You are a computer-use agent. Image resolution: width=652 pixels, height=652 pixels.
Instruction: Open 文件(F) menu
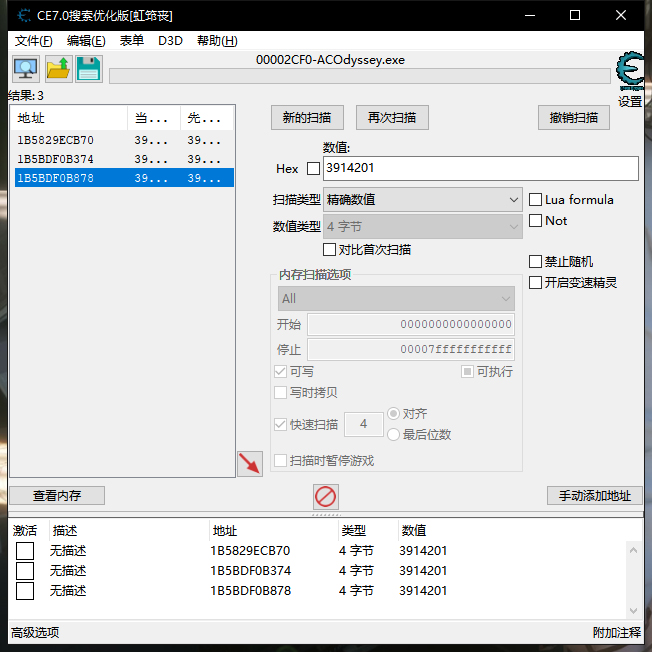click(x=34, y=41)
